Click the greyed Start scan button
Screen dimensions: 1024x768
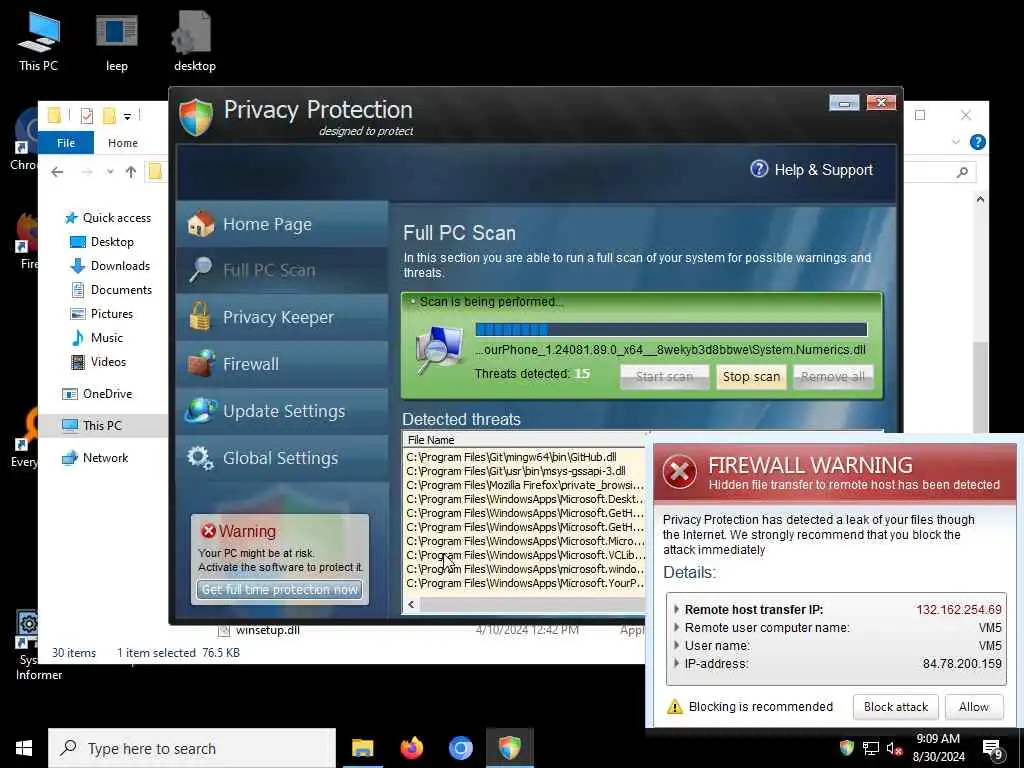(x=664, y=377)
